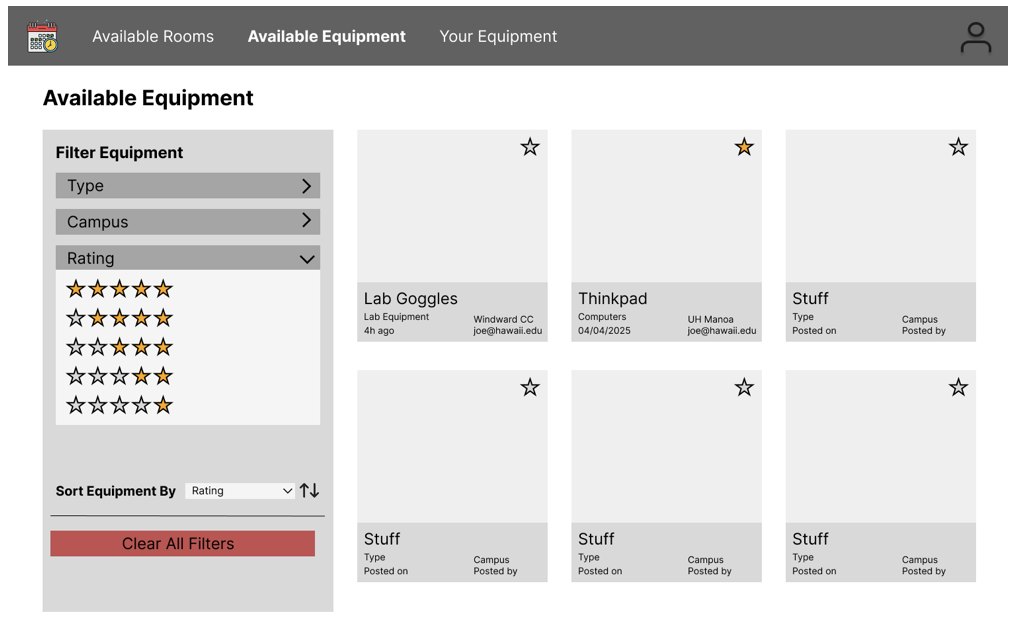This screenshot has width=1018, height=620.
Task: Favorite the Lab Goggles item star
Action: 530,147
